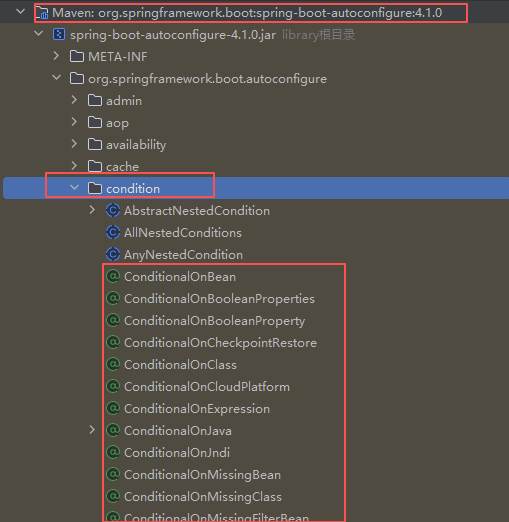This screenshot has height=522, width=509.
Task: Click the ConditionalOnJava annotation icon
Action: (113, 430)
